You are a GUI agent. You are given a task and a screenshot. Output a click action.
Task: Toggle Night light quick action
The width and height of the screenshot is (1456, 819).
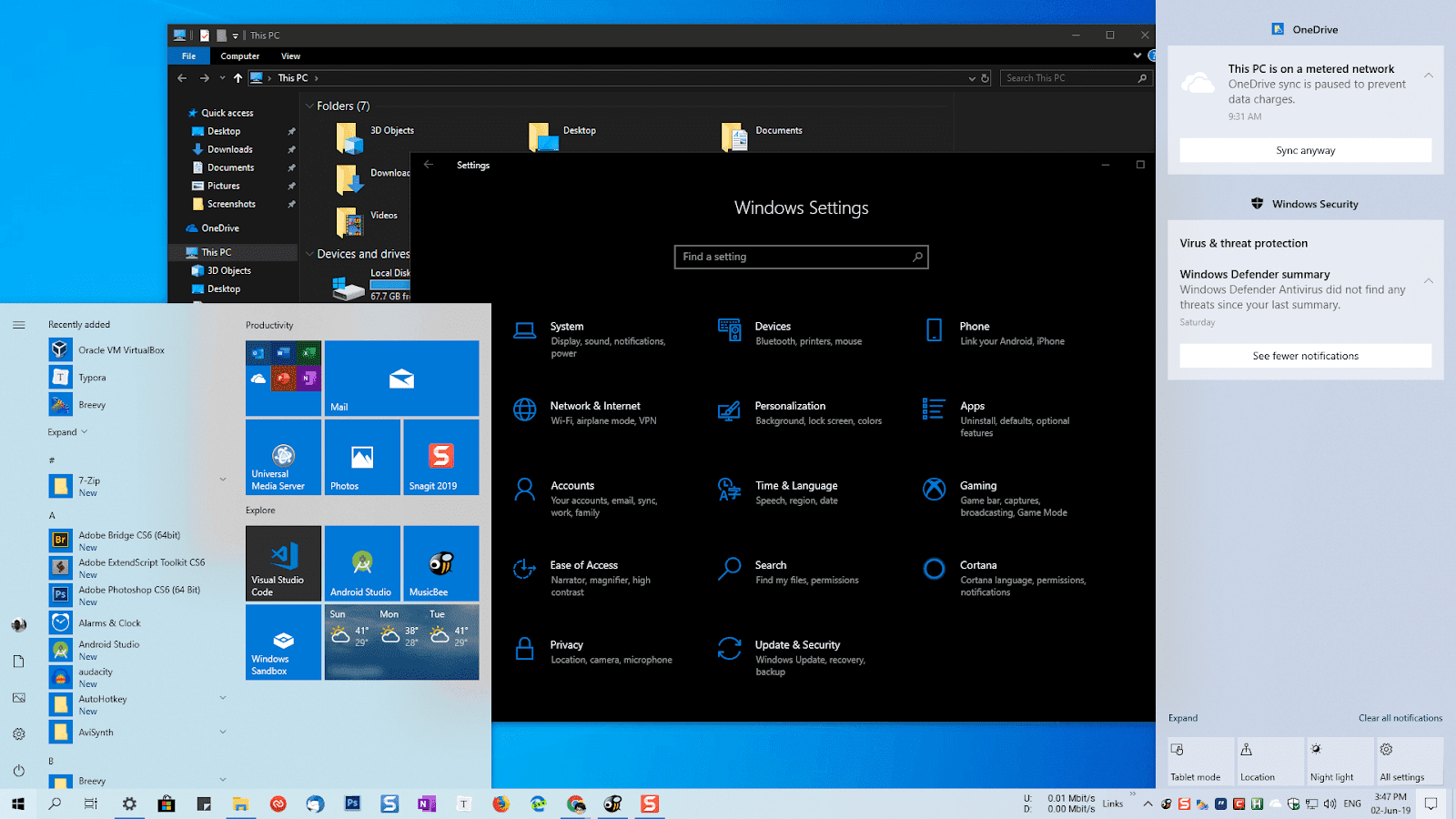click(1340, 761)
